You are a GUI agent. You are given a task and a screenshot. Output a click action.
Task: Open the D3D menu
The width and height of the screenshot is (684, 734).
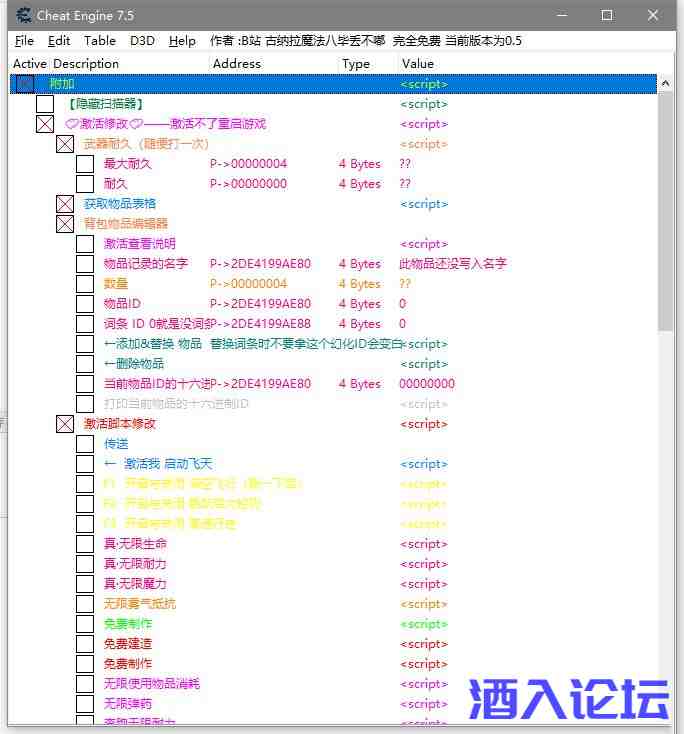(142, 41)
